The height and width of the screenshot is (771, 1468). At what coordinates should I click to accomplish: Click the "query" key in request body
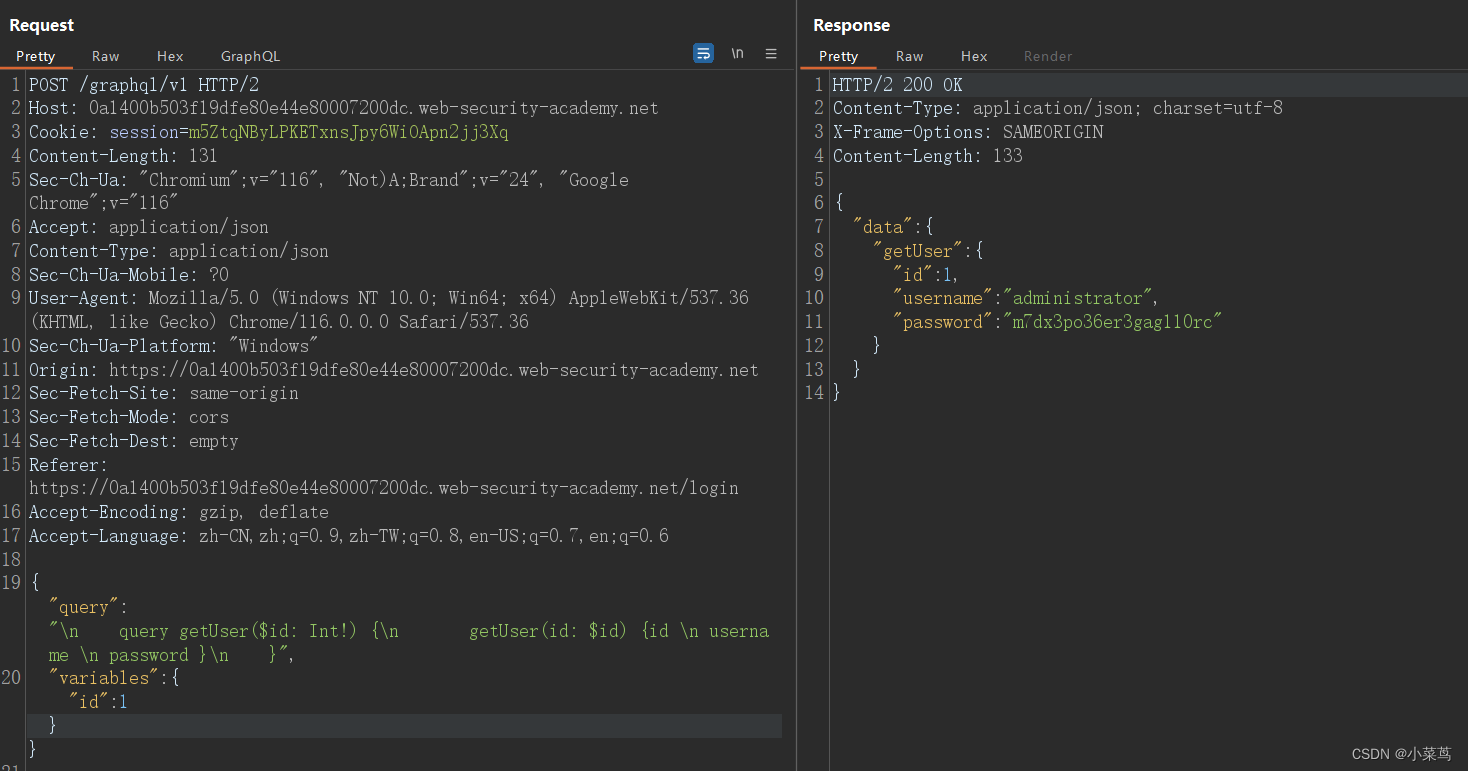[84, 607]
